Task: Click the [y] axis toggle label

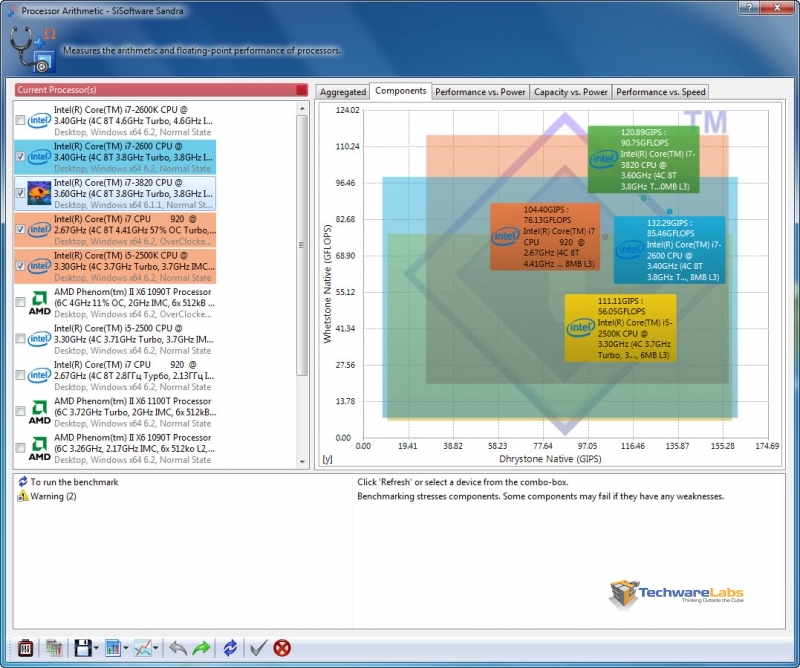Action: pyautogui.click(x=327, y=459)
